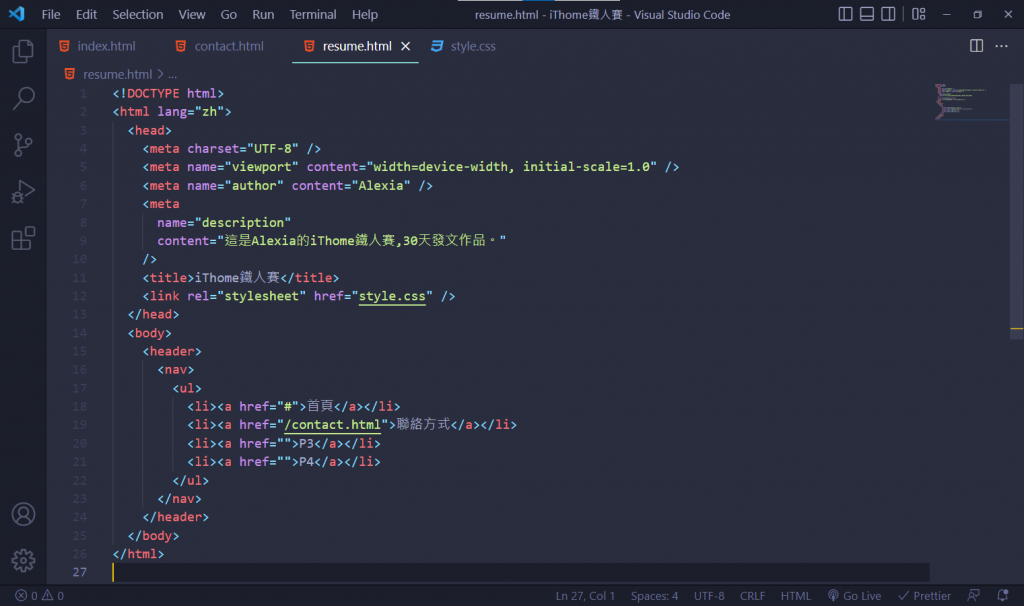The image size is (1024, 606).
Task: Start Go Live server
Action: point(854,596)
